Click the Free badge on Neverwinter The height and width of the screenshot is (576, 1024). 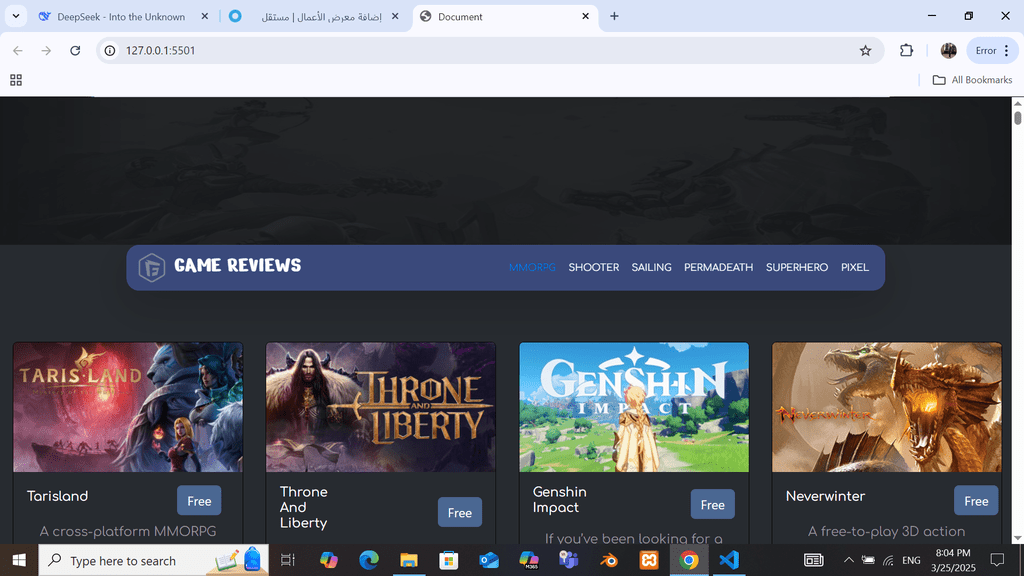click(976, 501)
